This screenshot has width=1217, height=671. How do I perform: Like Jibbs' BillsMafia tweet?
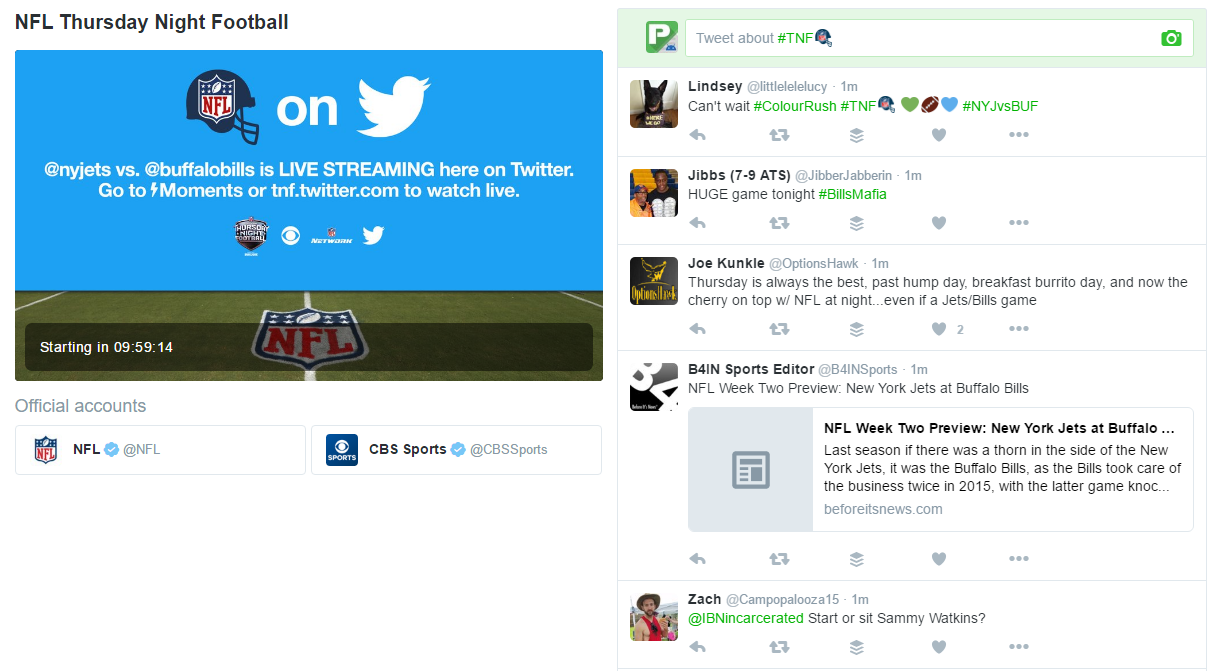pos(938,223)
